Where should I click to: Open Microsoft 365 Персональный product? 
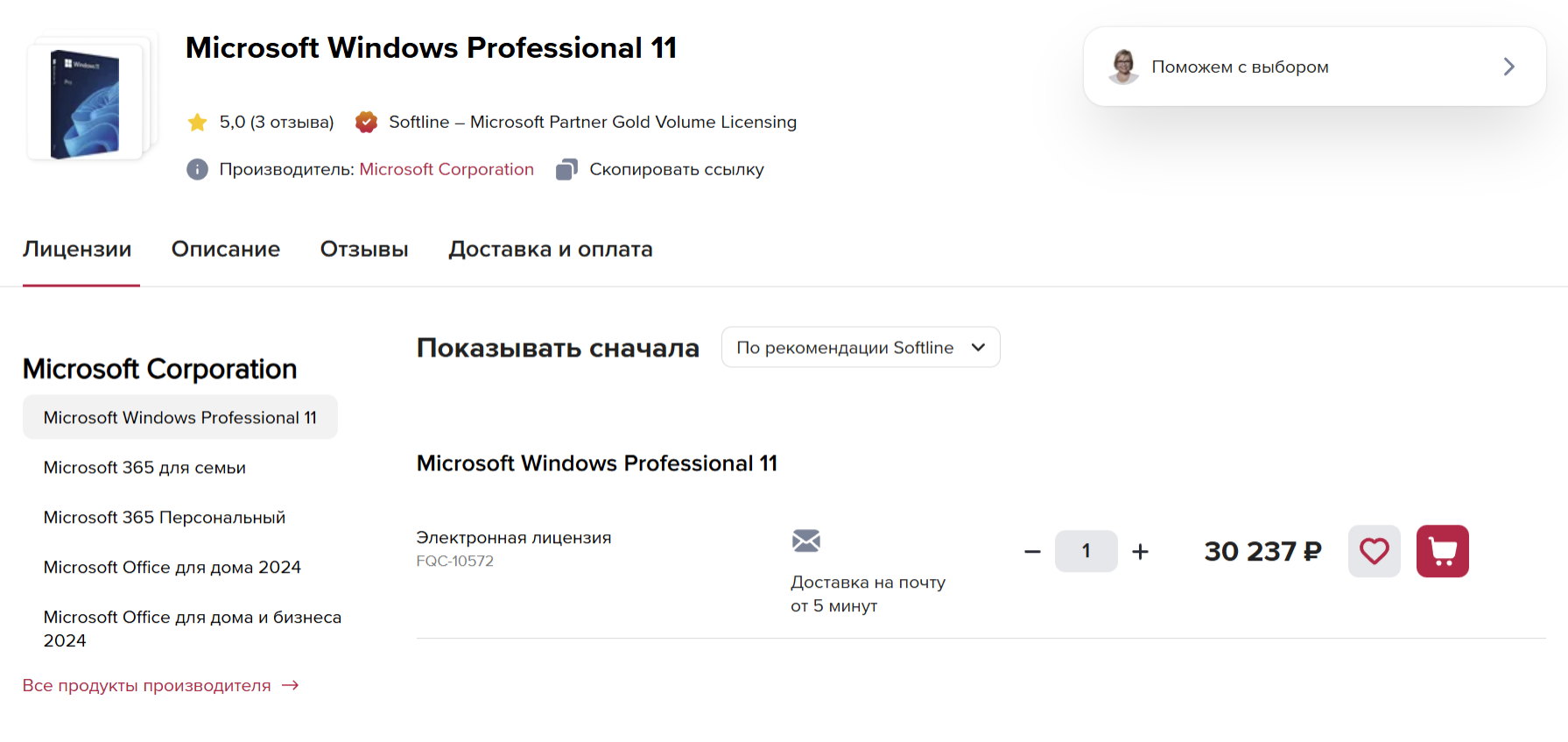click(x=165, y=518)
